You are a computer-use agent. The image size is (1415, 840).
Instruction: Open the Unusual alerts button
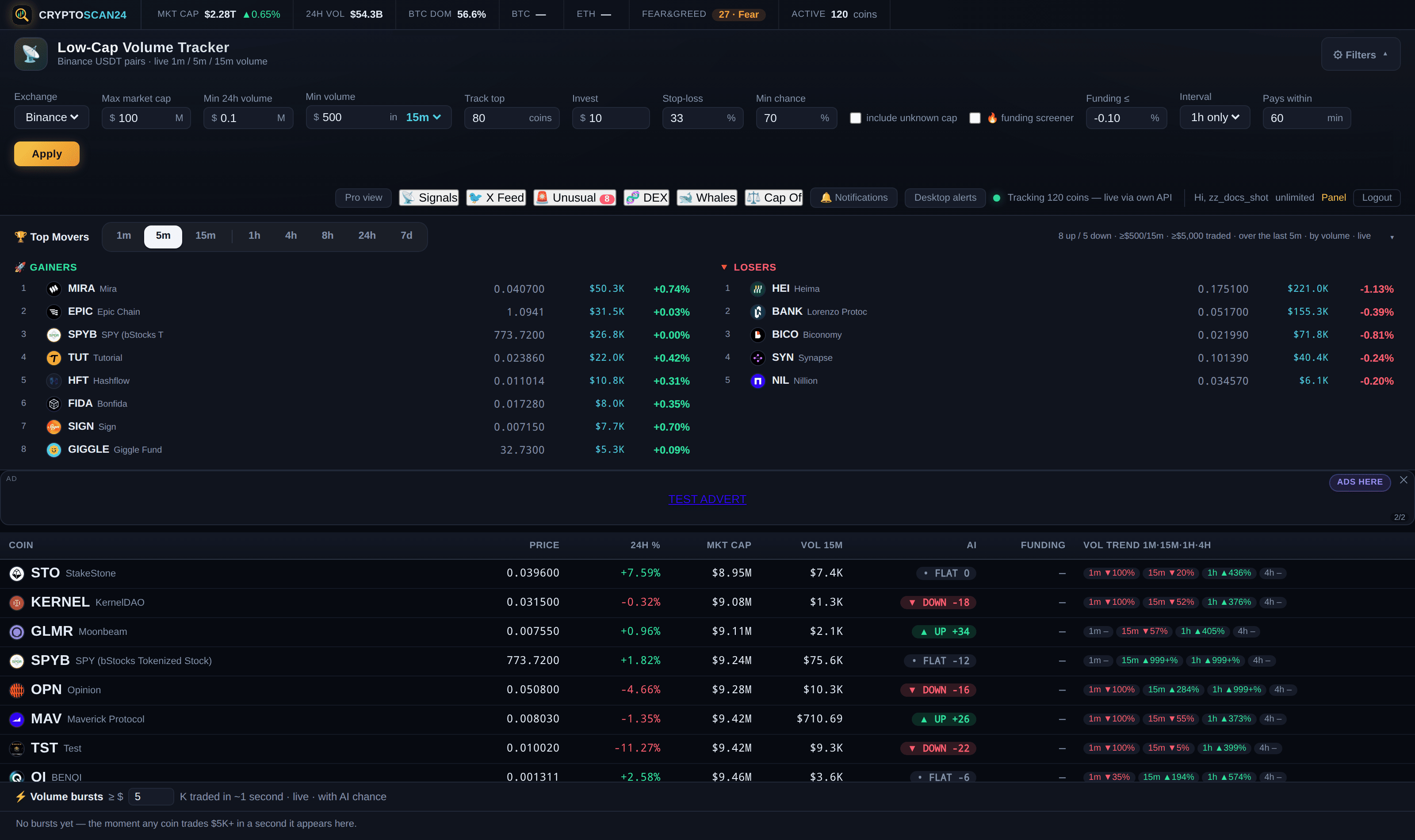tap(574, 198)
